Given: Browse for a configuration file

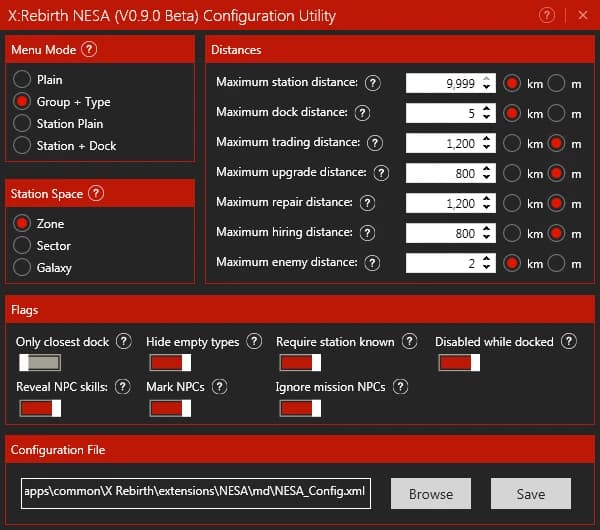Looking at the screenshot, I should click(431, 494).
